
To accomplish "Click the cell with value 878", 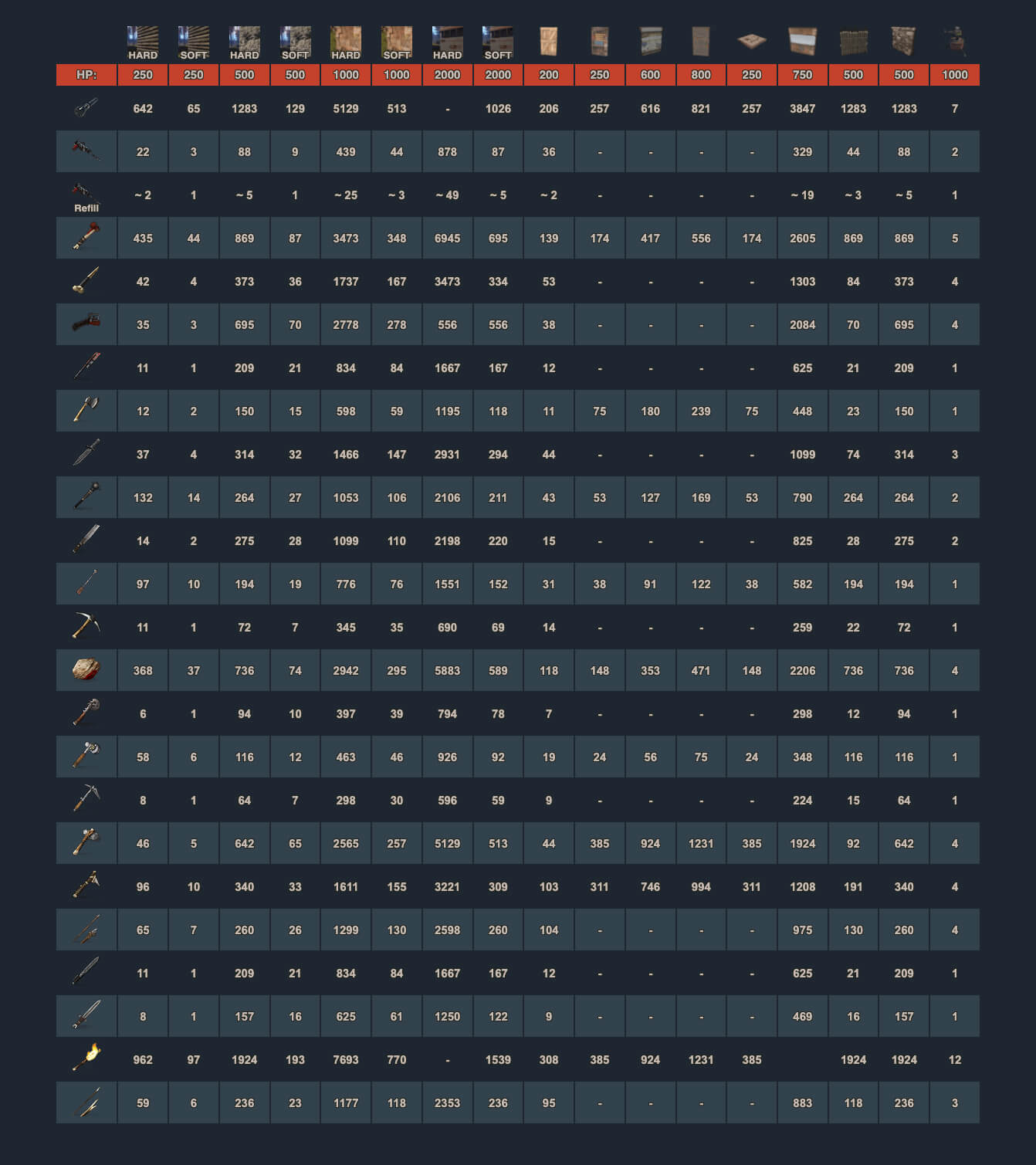I will tap(448, 152).
